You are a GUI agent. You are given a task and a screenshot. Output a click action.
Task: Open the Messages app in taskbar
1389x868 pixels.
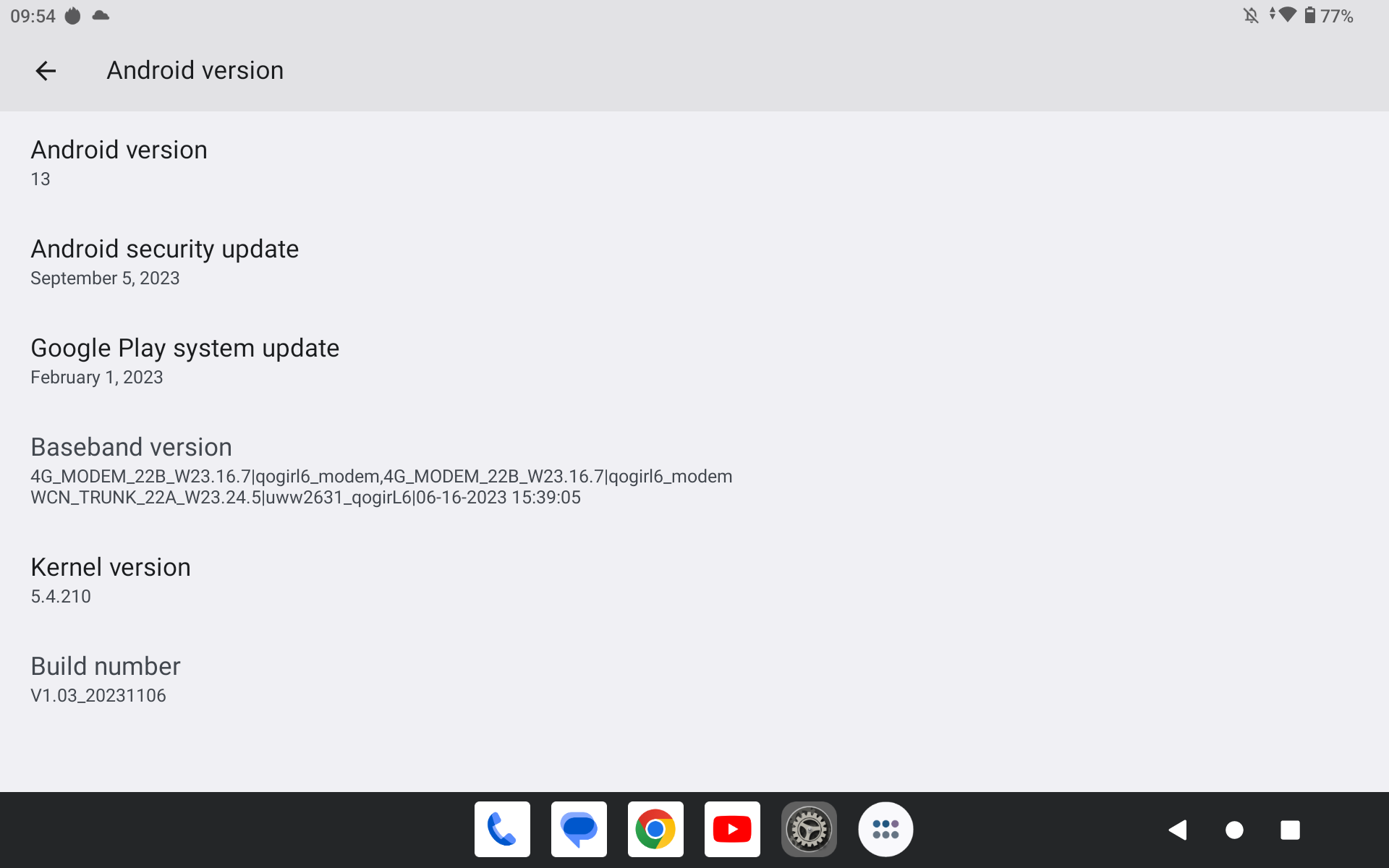click(x=579, y=829)
